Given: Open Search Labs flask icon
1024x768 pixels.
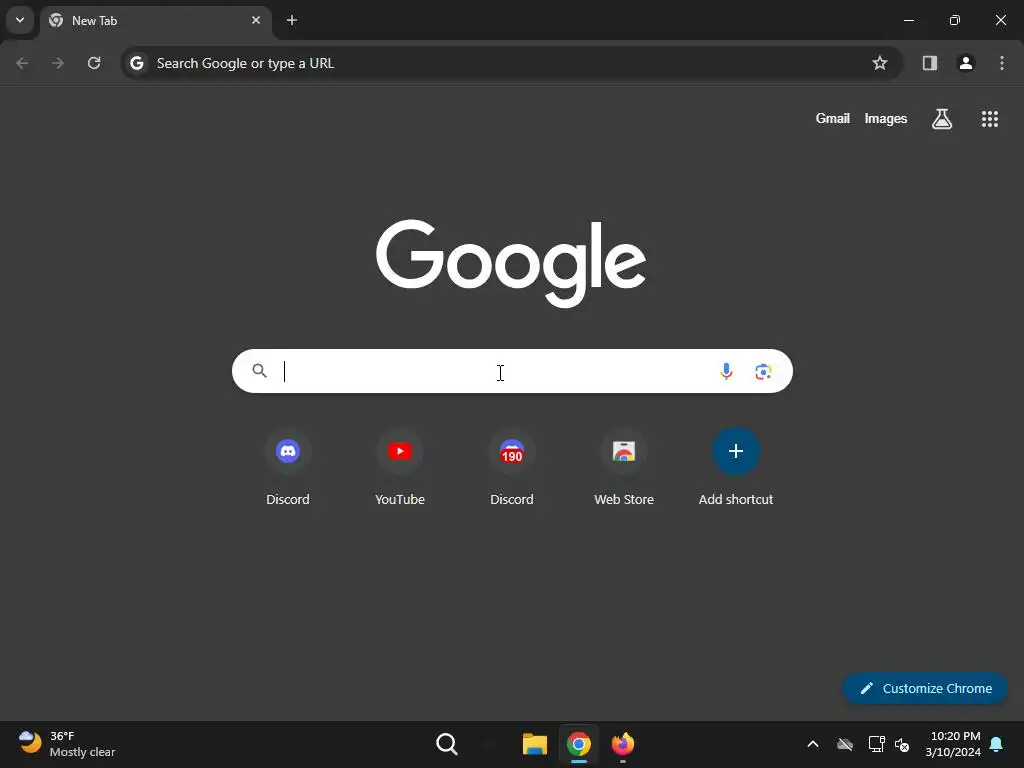Looking at the screenshot, I should click(x=941, y=119).
